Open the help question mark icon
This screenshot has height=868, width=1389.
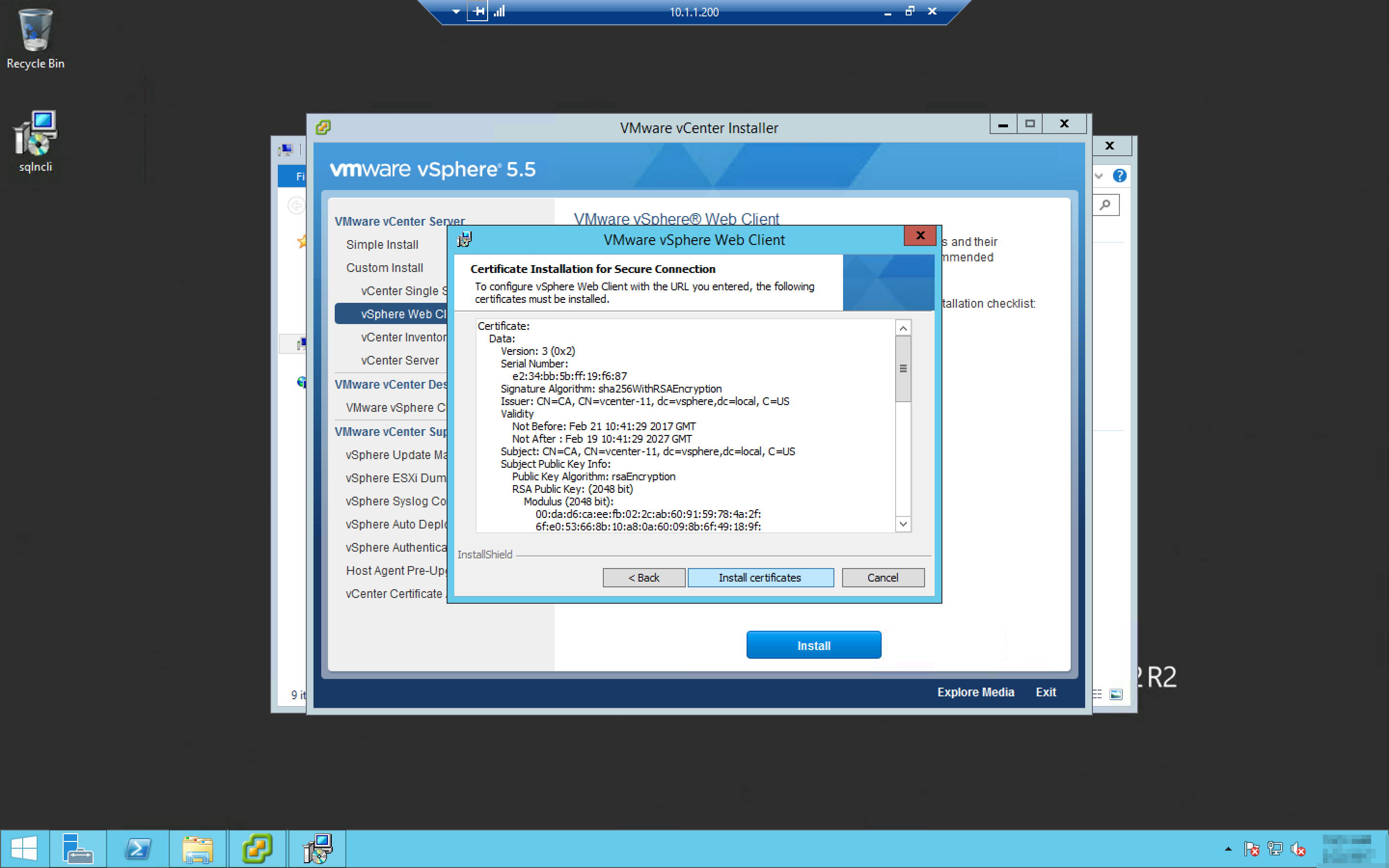(1119, 176)
